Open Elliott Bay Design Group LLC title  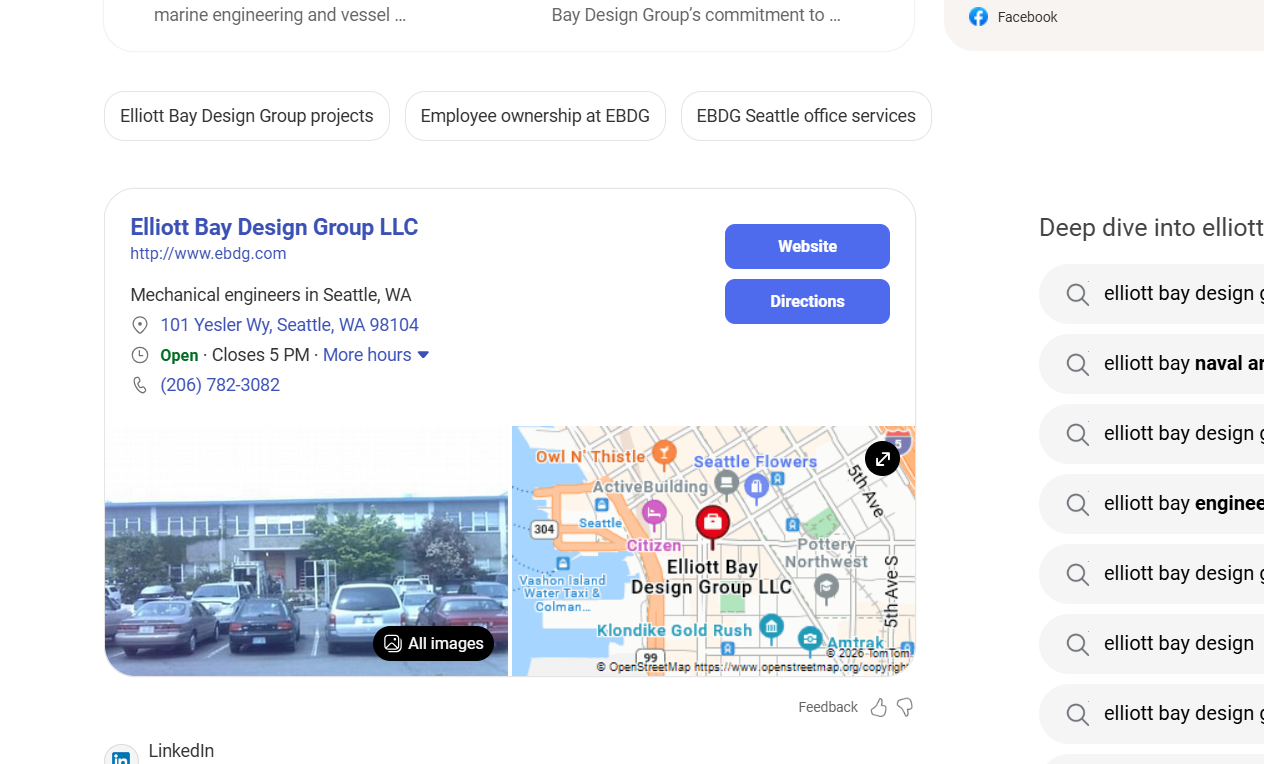(x=274, y=227)
